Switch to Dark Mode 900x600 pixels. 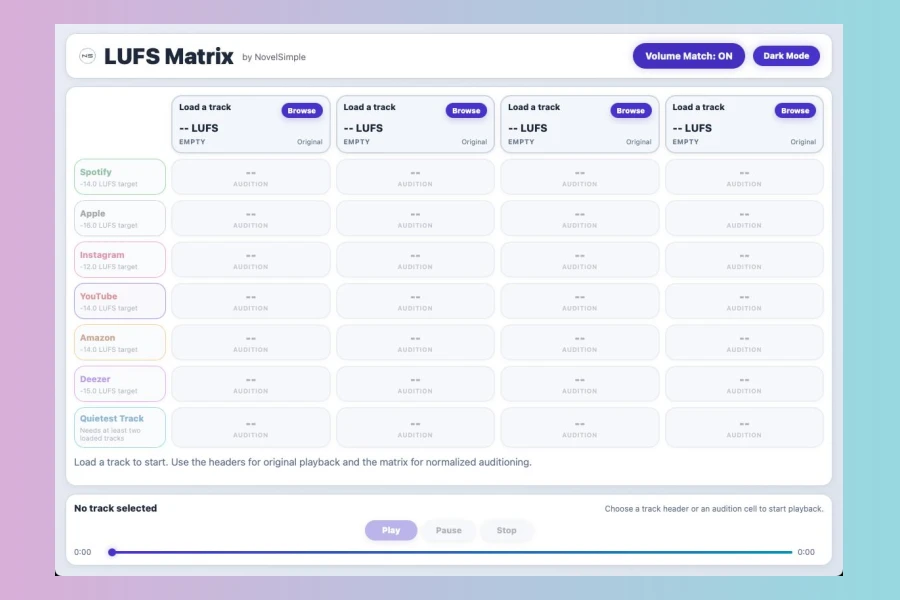[x=786, y=56]
